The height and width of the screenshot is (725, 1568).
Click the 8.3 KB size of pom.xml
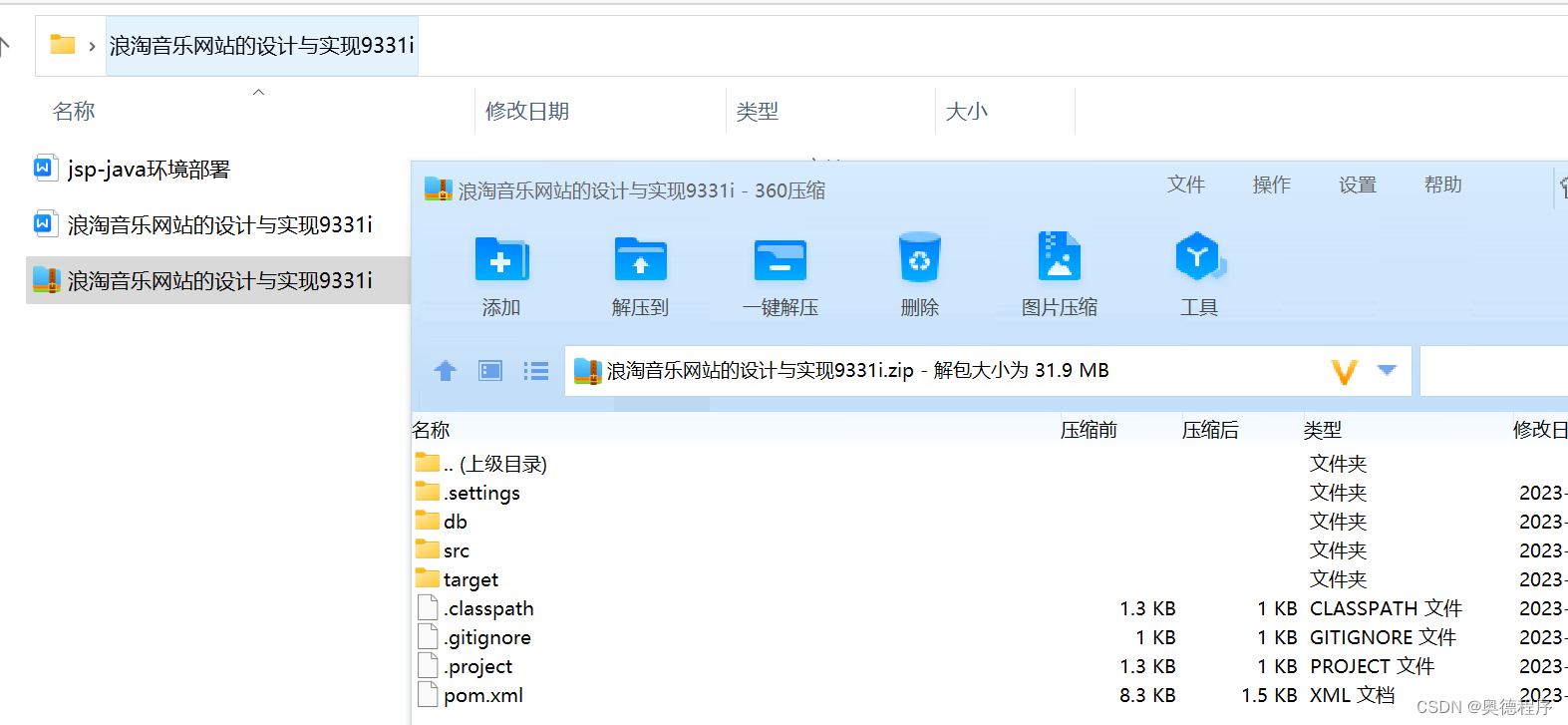pyautogui.click(x=1147, y=695)
